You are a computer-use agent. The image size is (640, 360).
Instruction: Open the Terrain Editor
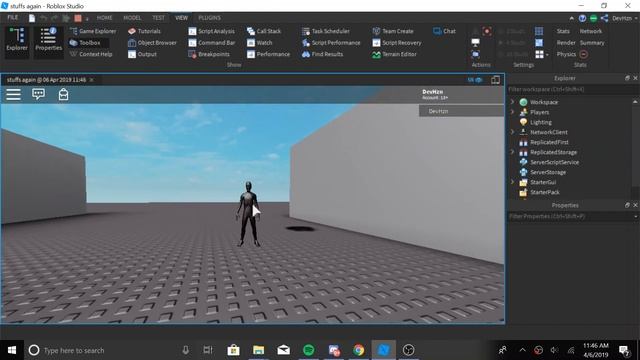(394, 54)
